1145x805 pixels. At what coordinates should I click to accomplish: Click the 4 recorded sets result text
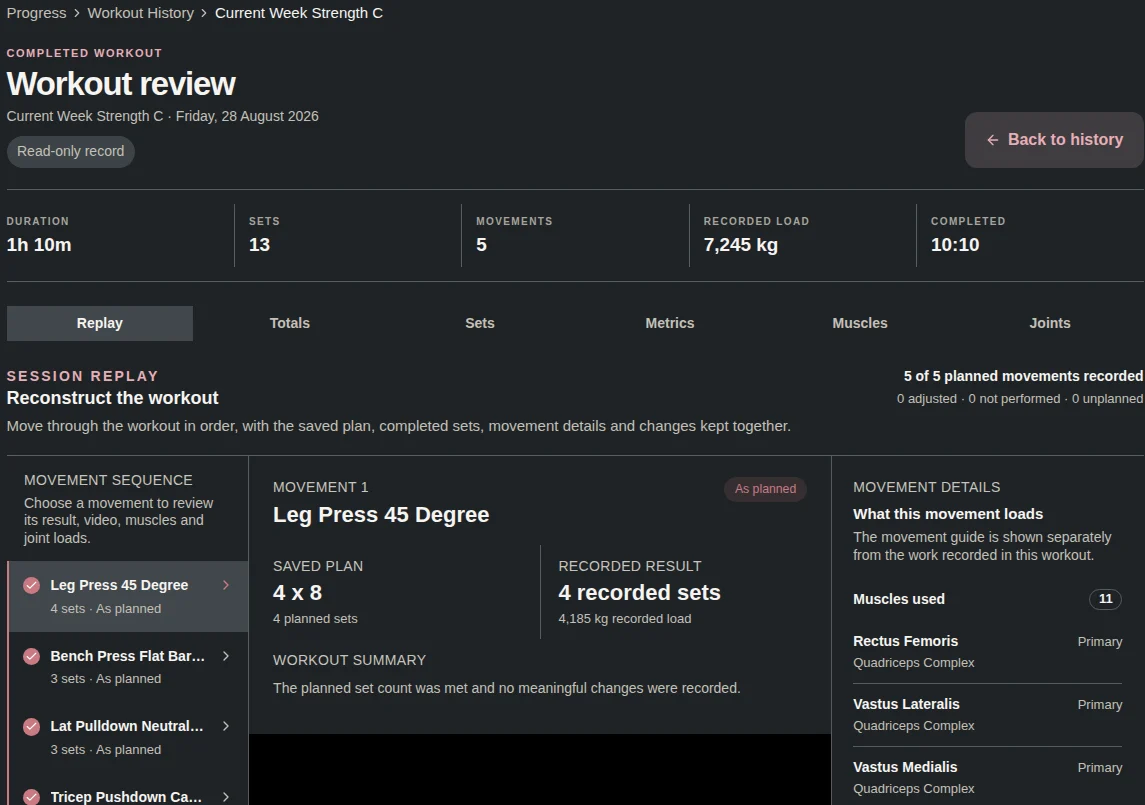click(639, 592)
